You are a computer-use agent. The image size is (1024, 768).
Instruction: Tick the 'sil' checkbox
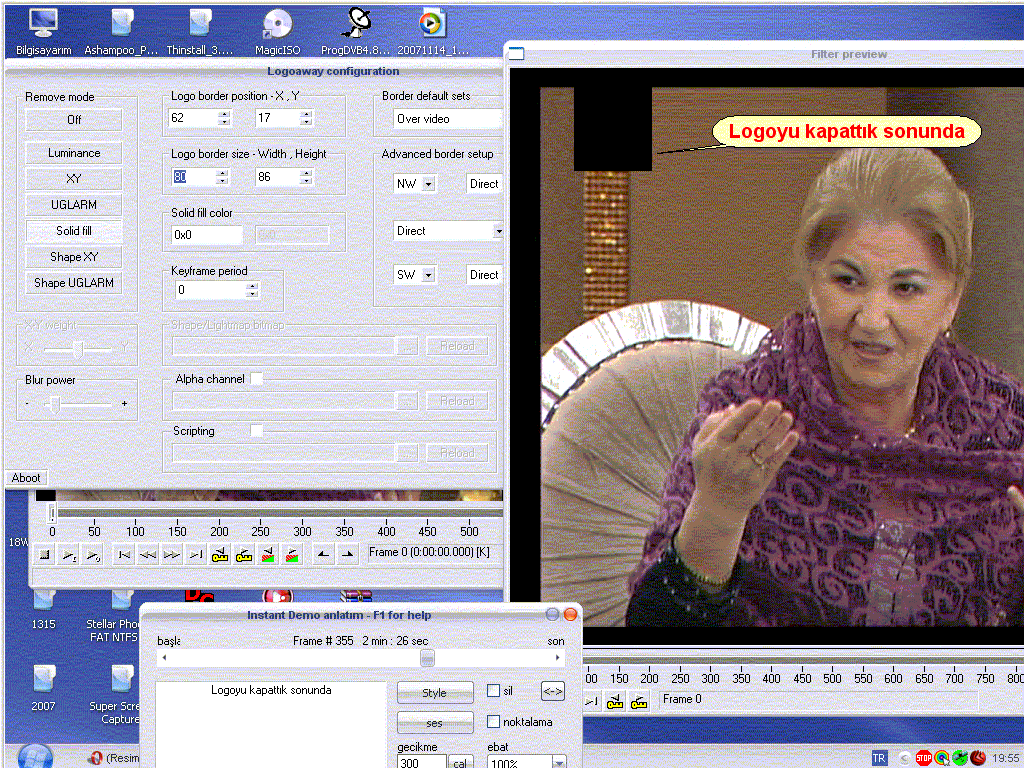(x=494, y=691)
